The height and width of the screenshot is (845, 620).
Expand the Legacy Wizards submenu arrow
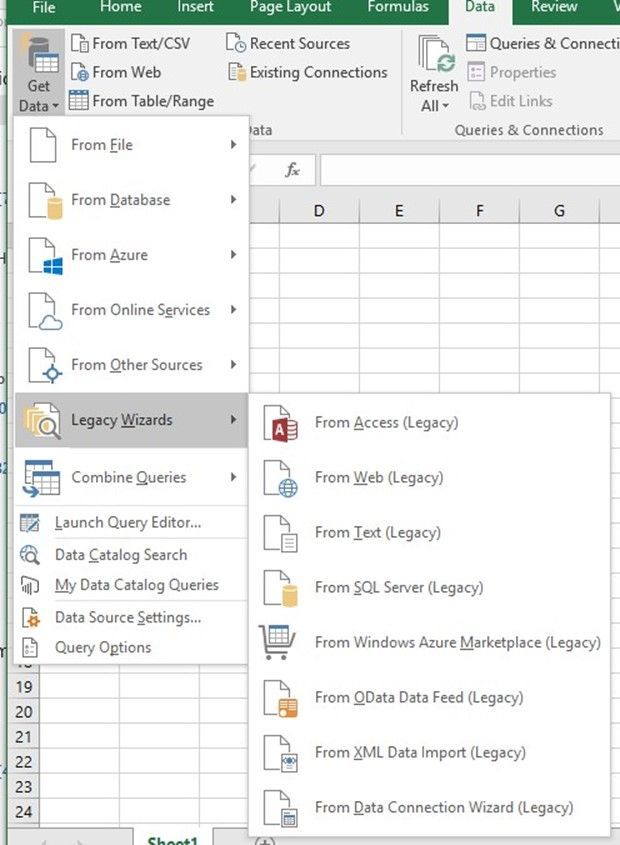[x=233, y=419]
